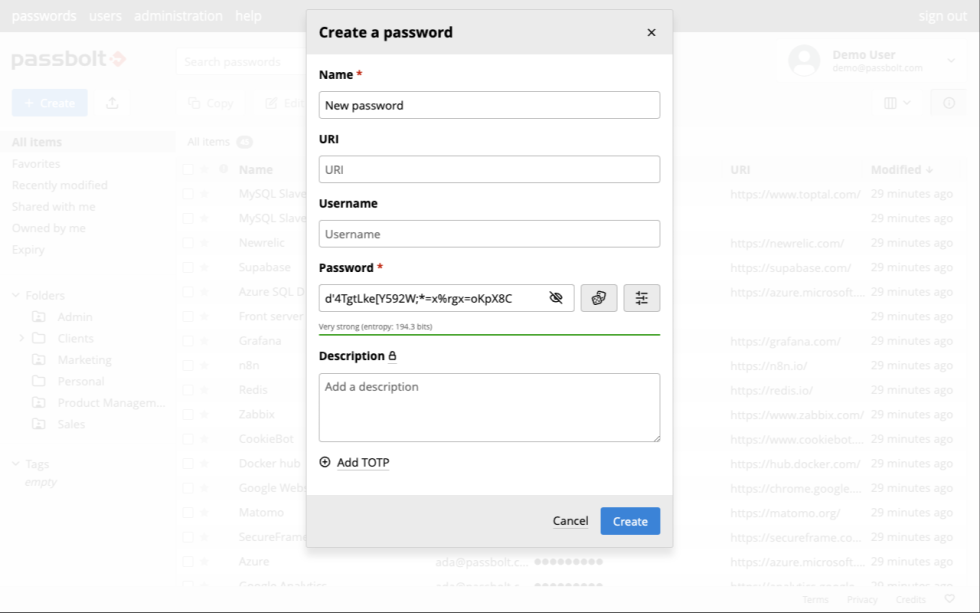Go to the users menu item

point(105,16)
